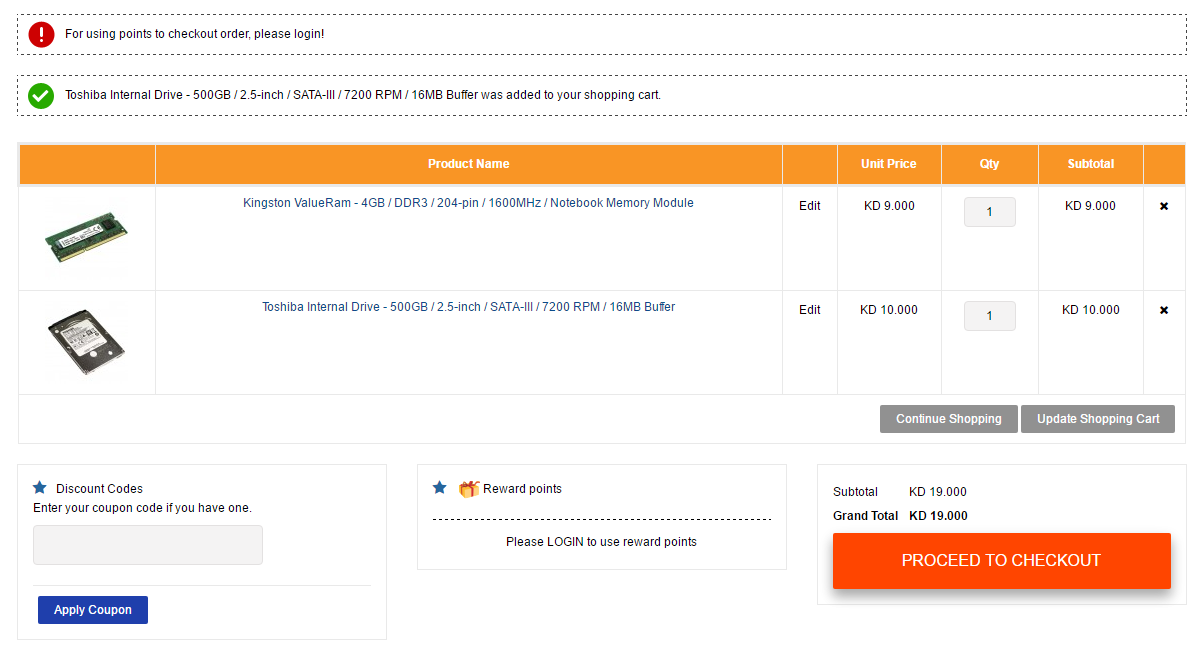Screen dimensions: 1201x651
Task: Focus quantity field for Kingston ValueRam
Action: coord(989,212)
